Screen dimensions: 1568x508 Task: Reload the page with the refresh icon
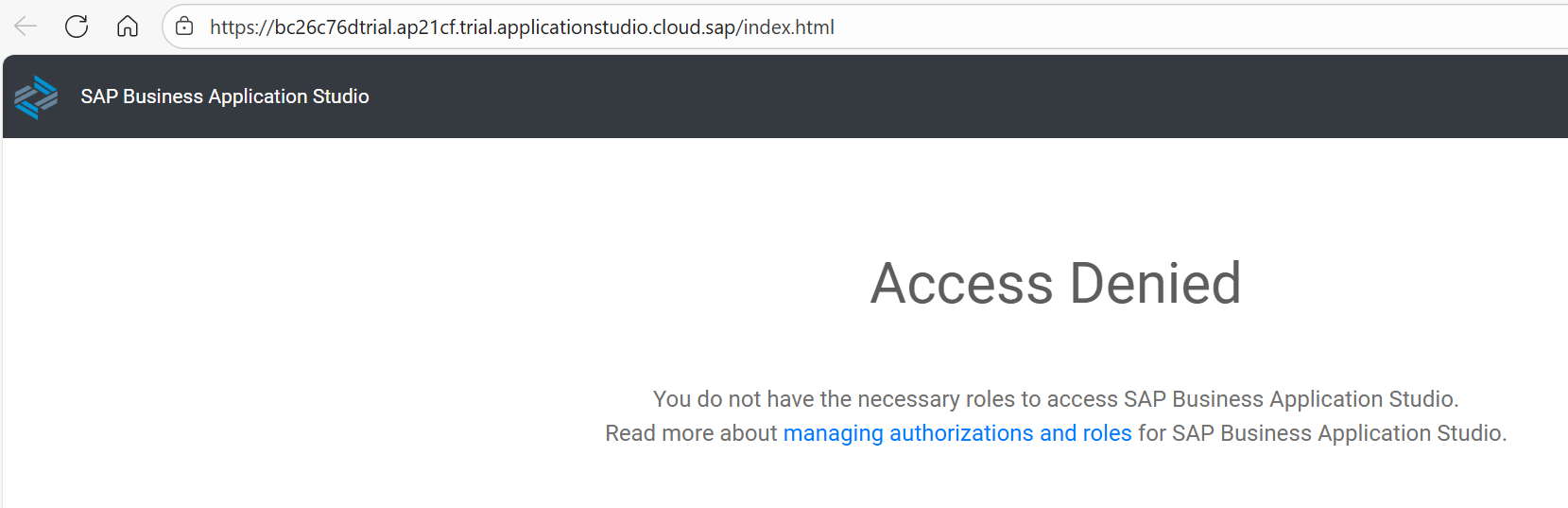coord(77,26)
